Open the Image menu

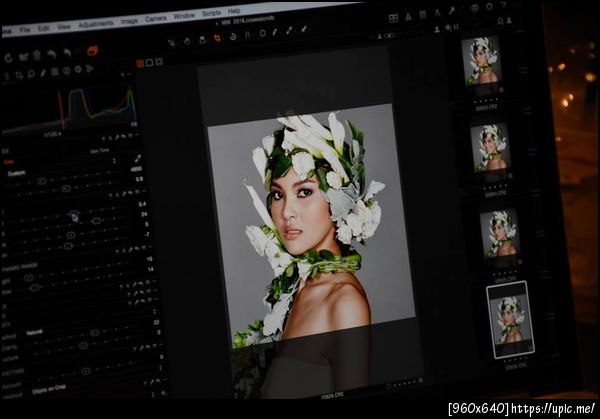[129, 21]
